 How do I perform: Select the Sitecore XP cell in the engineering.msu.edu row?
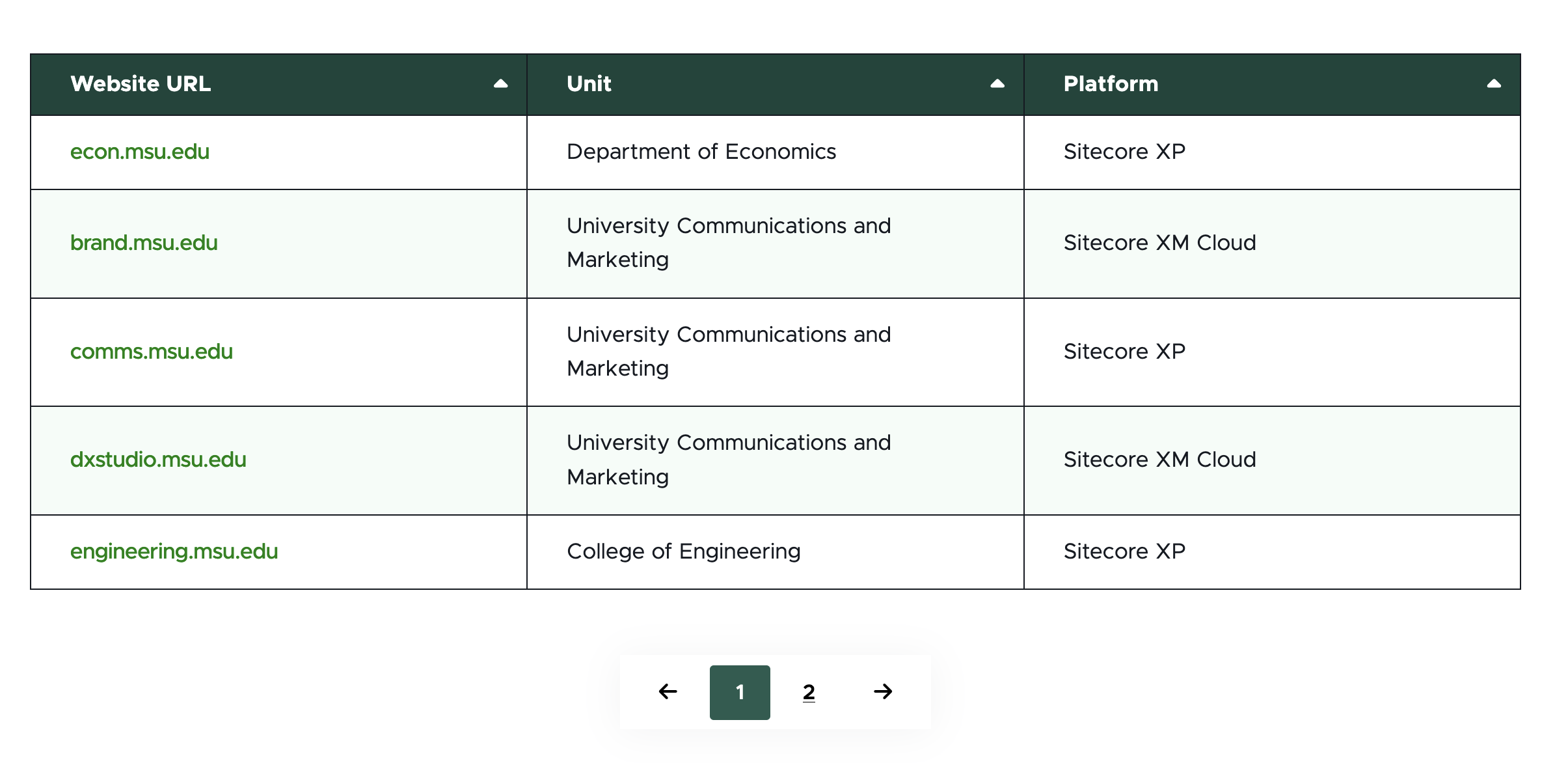[1272, 552]
